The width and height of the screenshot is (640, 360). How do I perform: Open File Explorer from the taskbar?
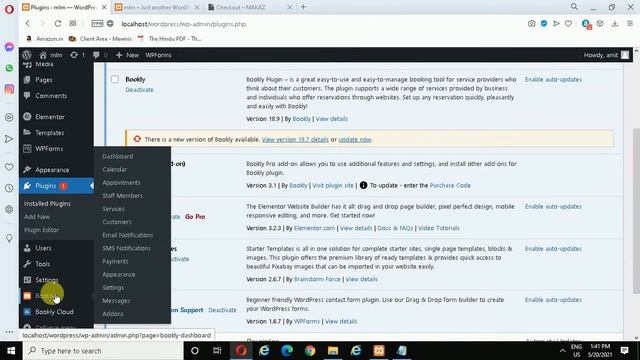click(x=333, y=351)
